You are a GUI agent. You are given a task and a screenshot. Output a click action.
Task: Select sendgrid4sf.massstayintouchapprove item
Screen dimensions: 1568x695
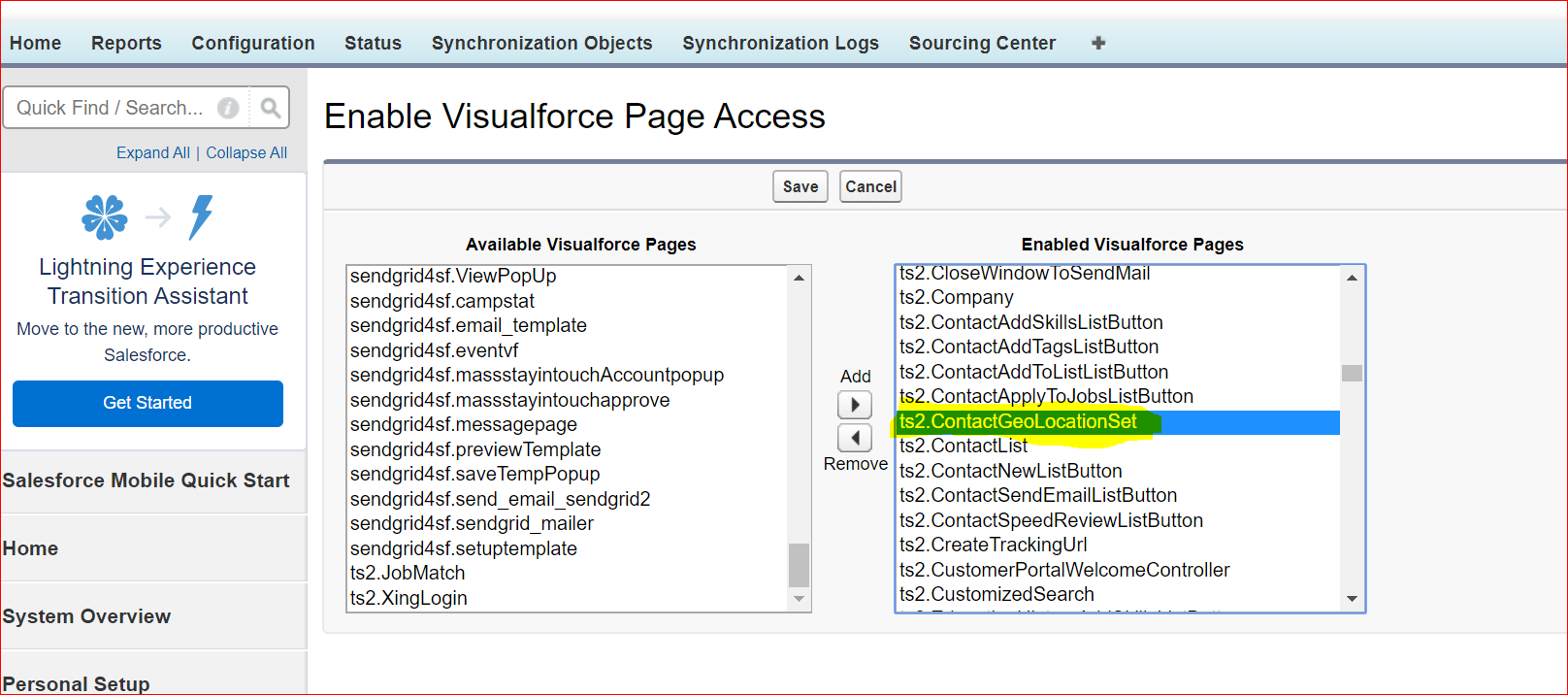click(x=567, y=400)
